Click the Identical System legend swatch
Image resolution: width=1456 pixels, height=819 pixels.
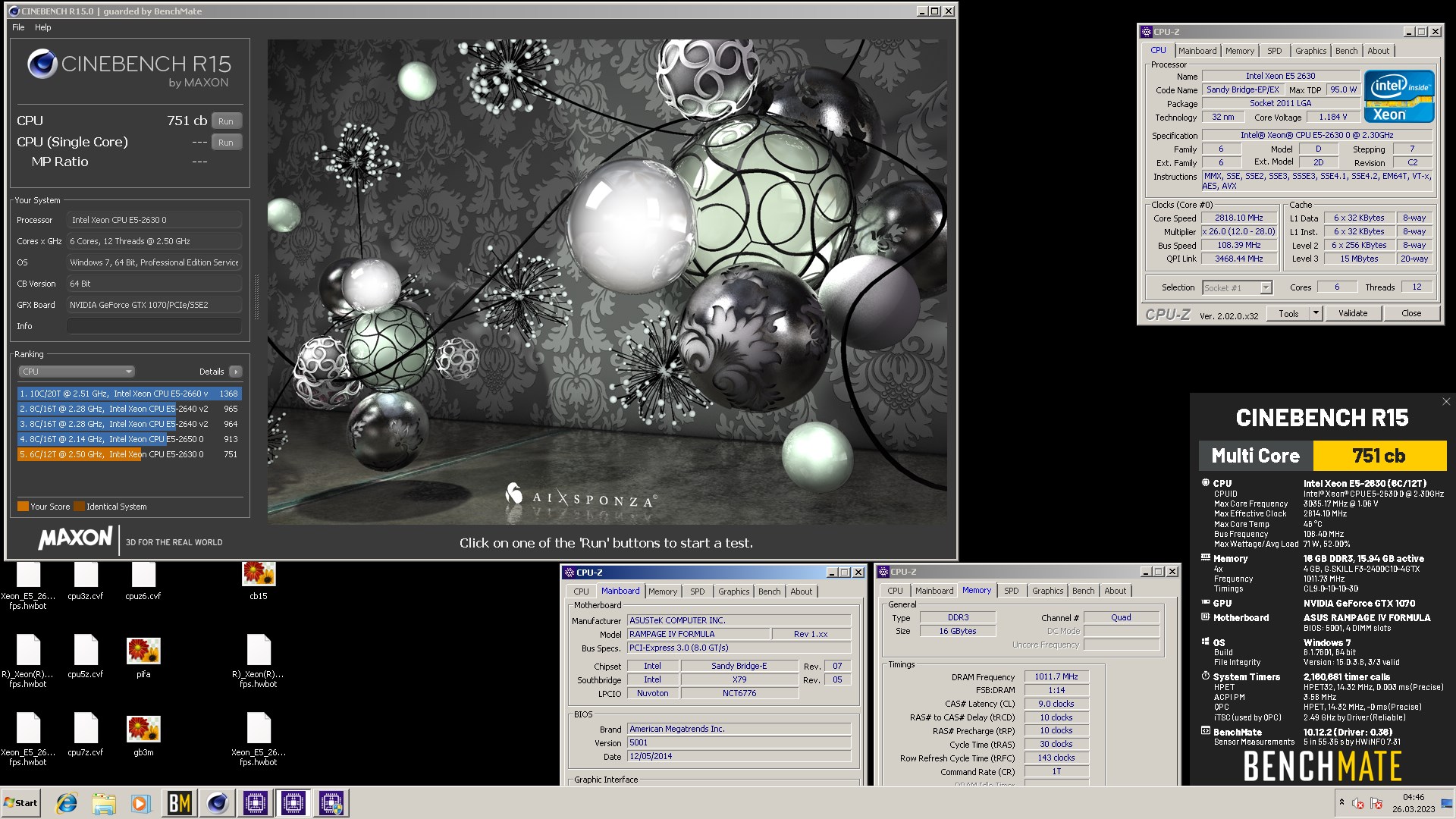79,507
